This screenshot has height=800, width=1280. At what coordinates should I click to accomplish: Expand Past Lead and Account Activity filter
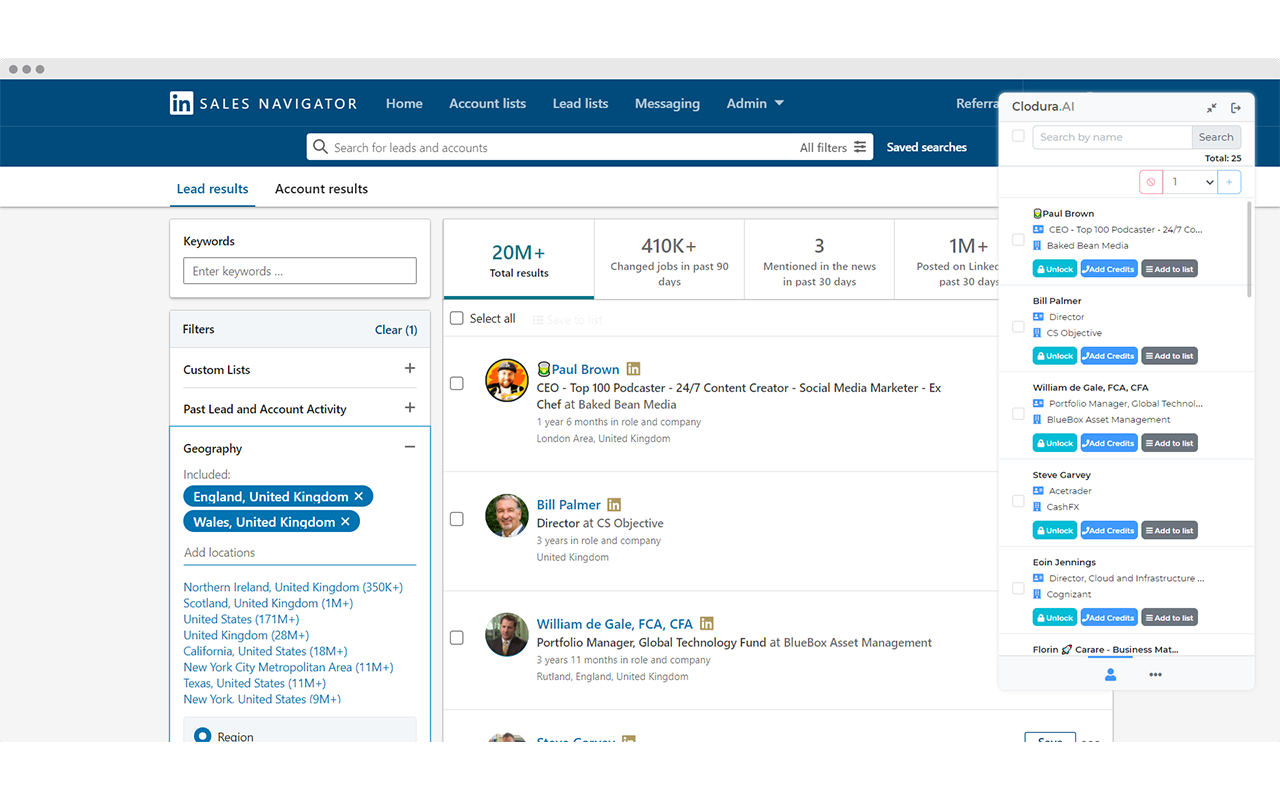point(409,408)
